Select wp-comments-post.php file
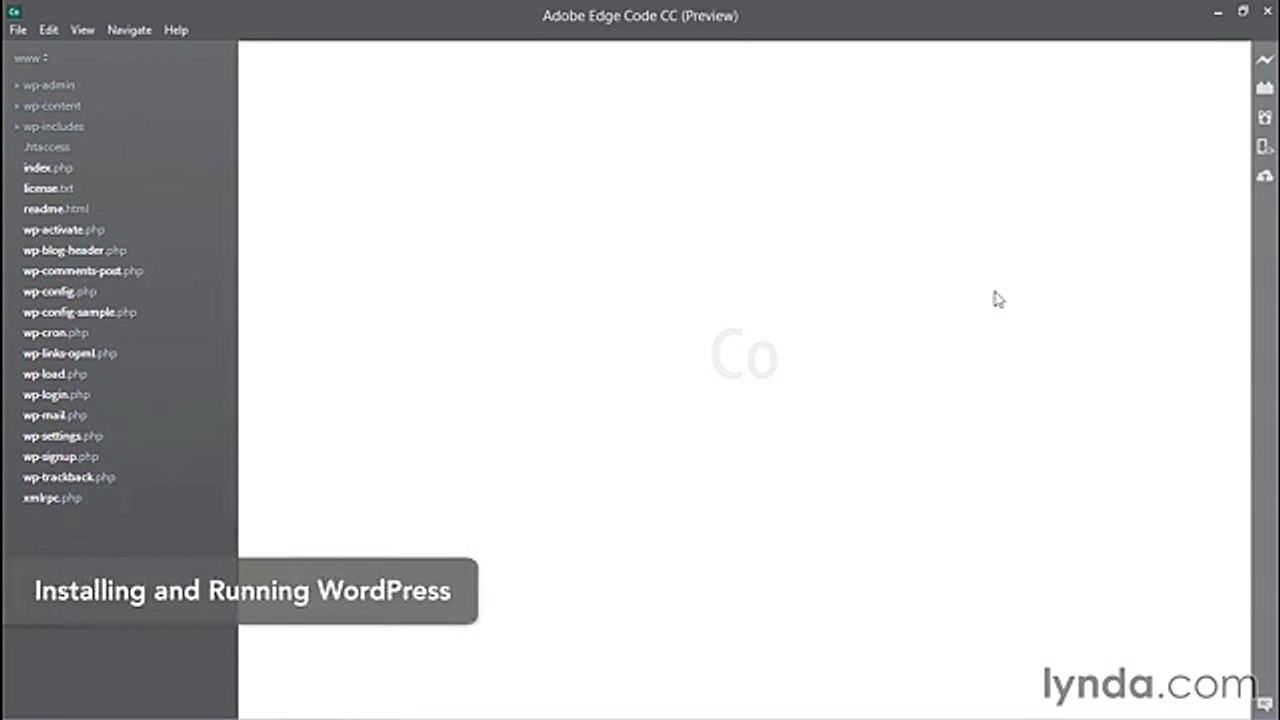 click(83, 271)
